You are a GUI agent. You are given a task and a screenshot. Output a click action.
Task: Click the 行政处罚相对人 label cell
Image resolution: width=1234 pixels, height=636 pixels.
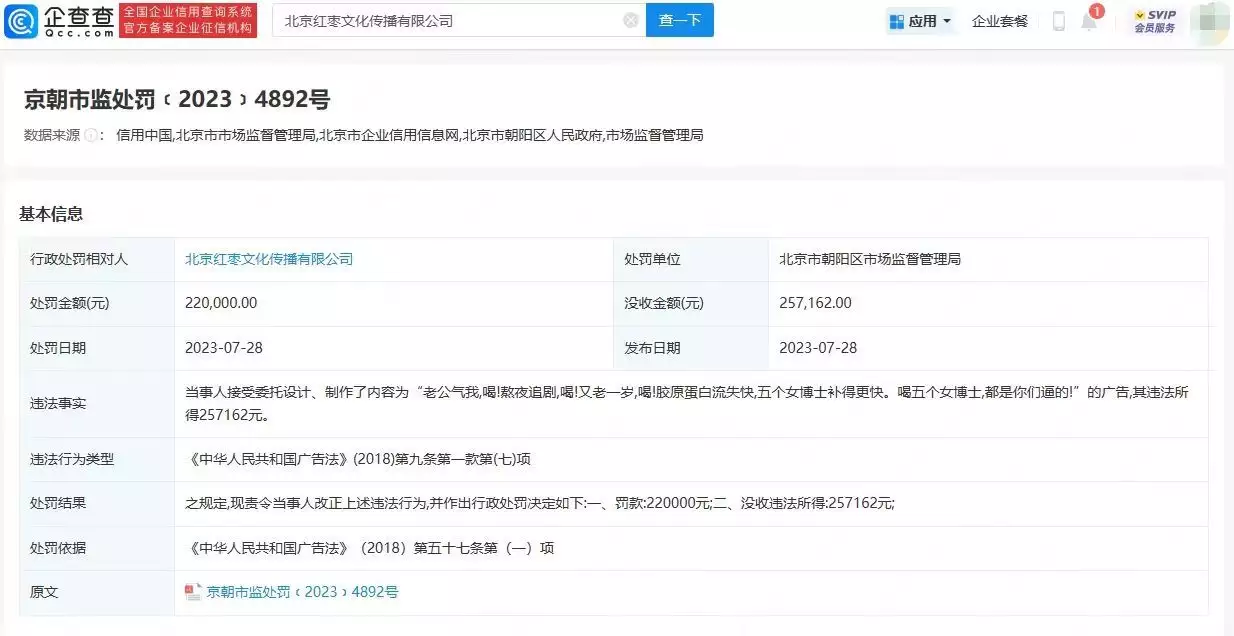[97, 259]
